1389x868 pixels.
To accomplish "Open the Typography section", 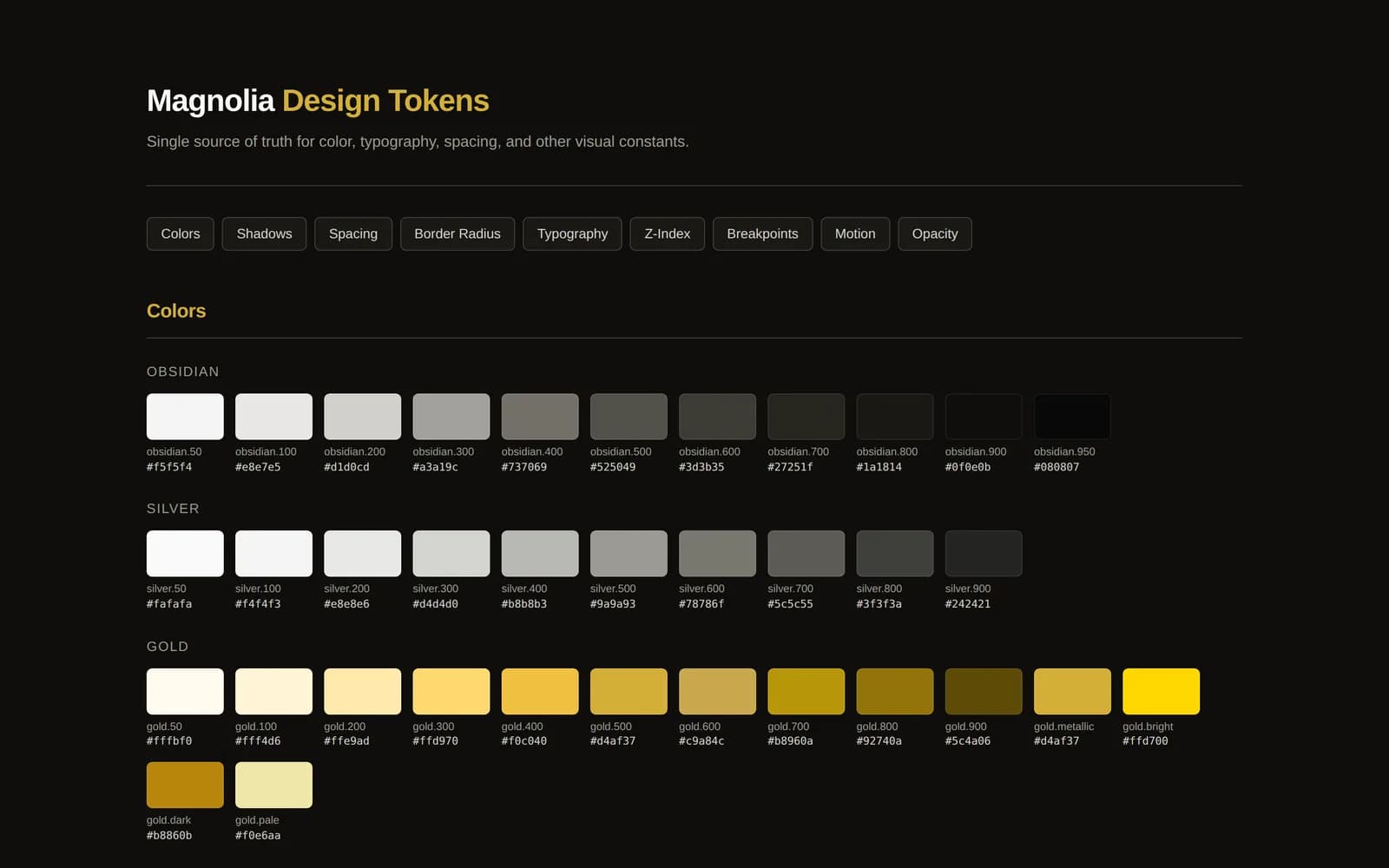I will coord(572,233).
